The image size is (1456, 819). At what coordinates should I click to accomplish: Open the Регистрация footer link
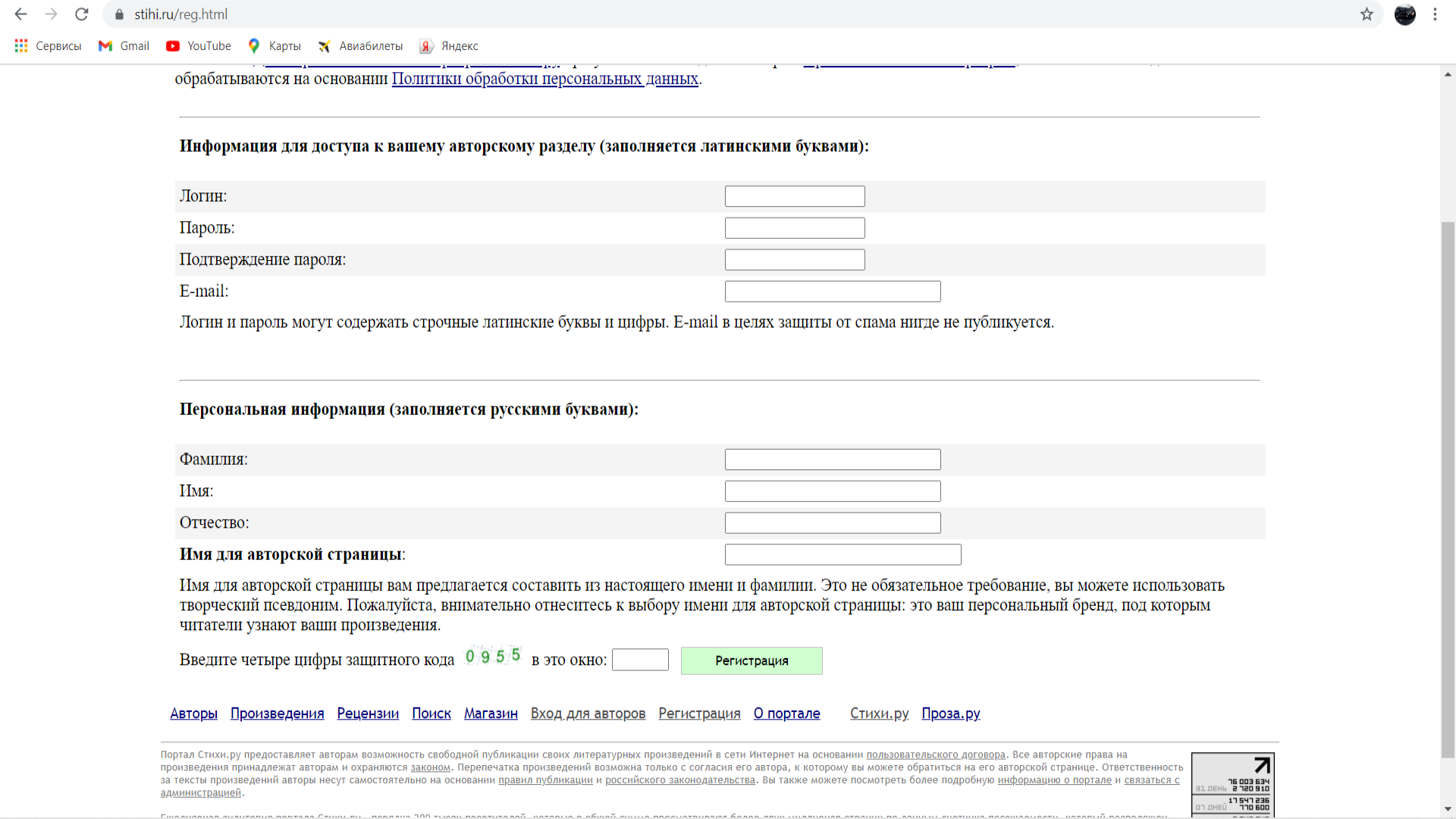click(699, 714)
